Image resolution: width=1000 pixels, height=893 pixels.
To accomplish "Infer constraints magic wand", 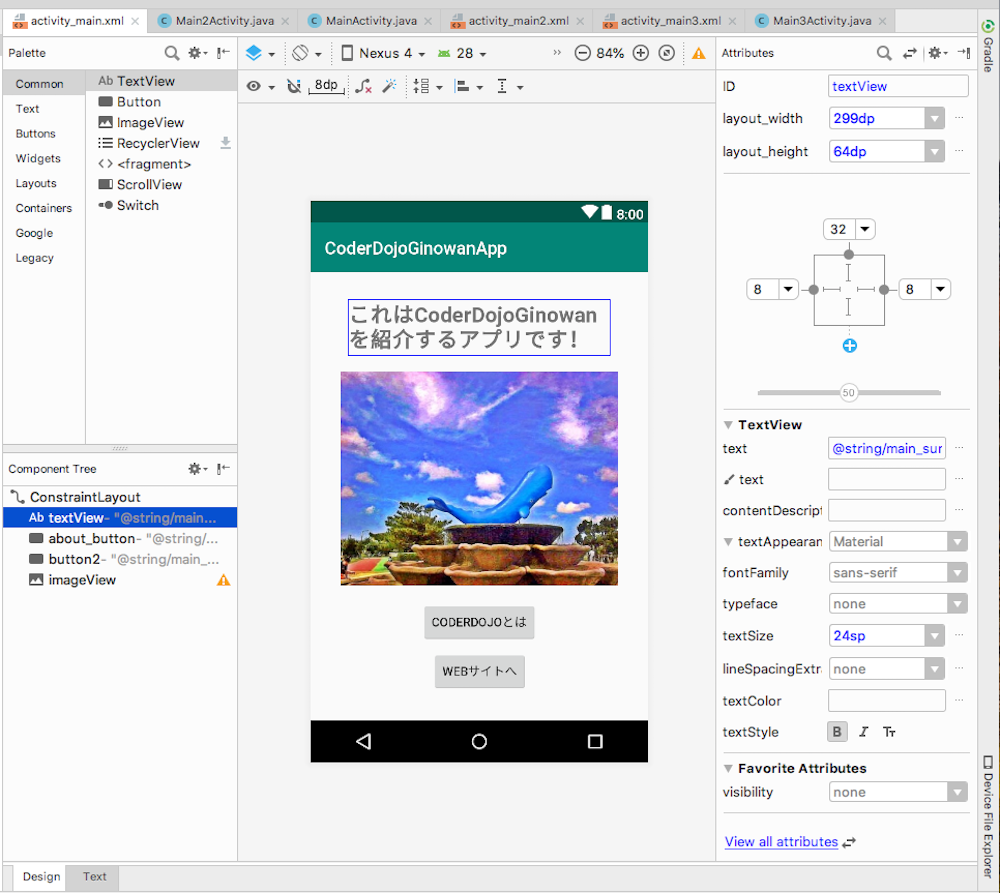I will [x=389, y=86].
